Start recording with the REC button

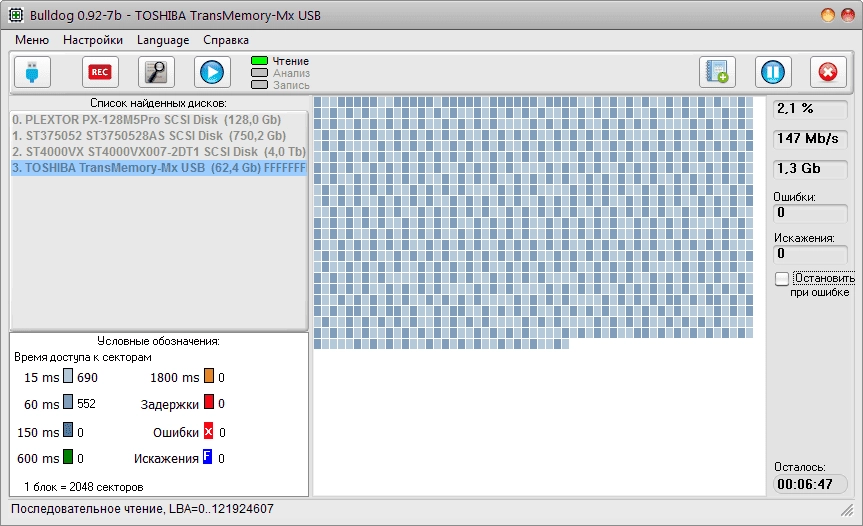pos(100,72)
